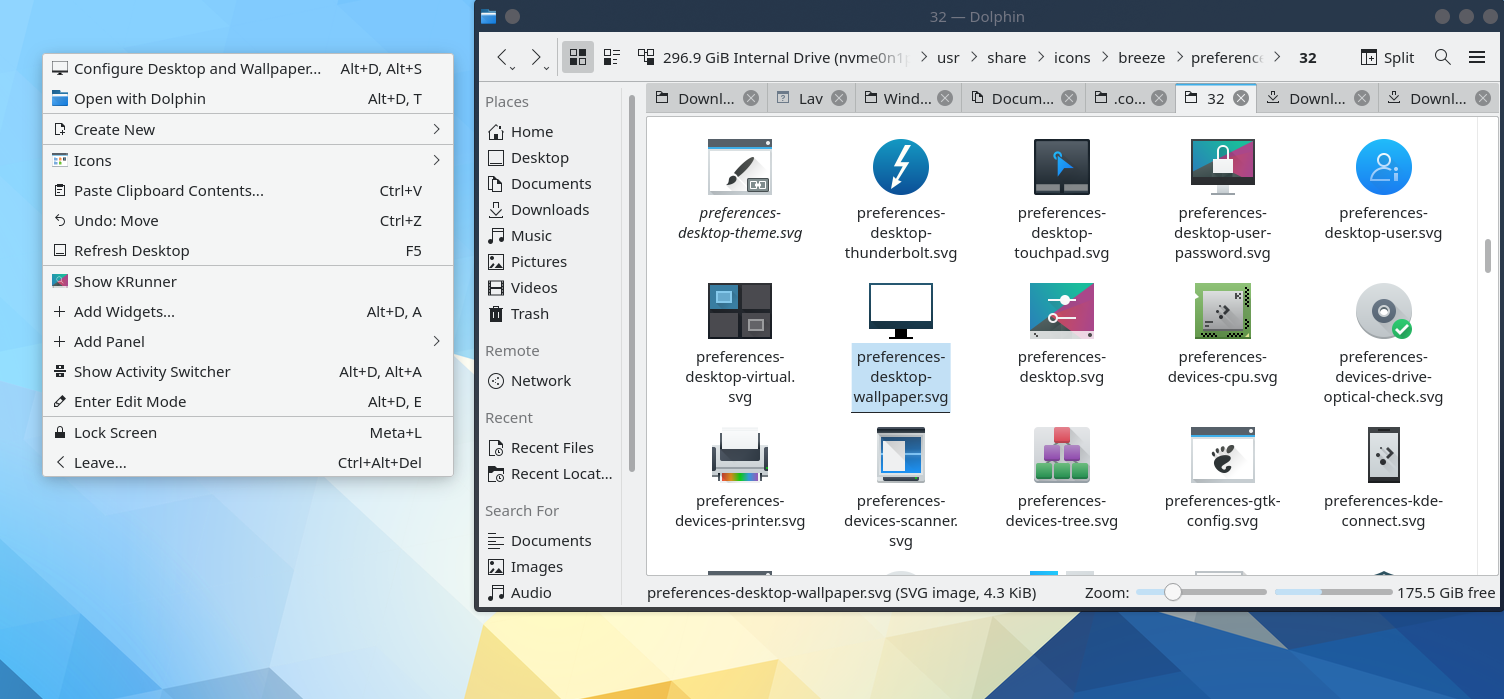This screenshot has height=699, width=1504.
Task: Expand the Icons submenu
Action: point(248,161)
